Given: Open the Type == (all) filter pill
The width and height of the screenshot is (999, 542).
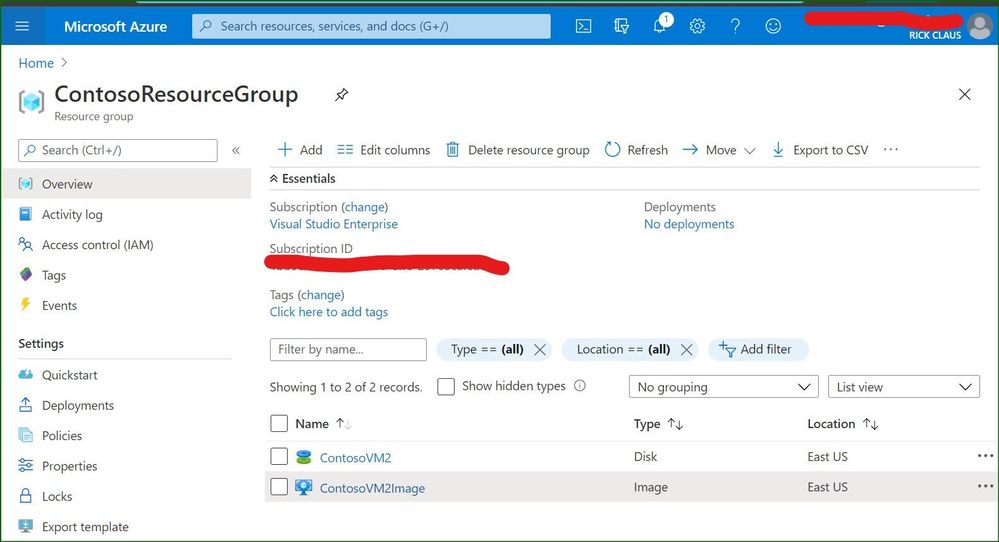Looking at the screenshot, I should (x=487, y=350).
